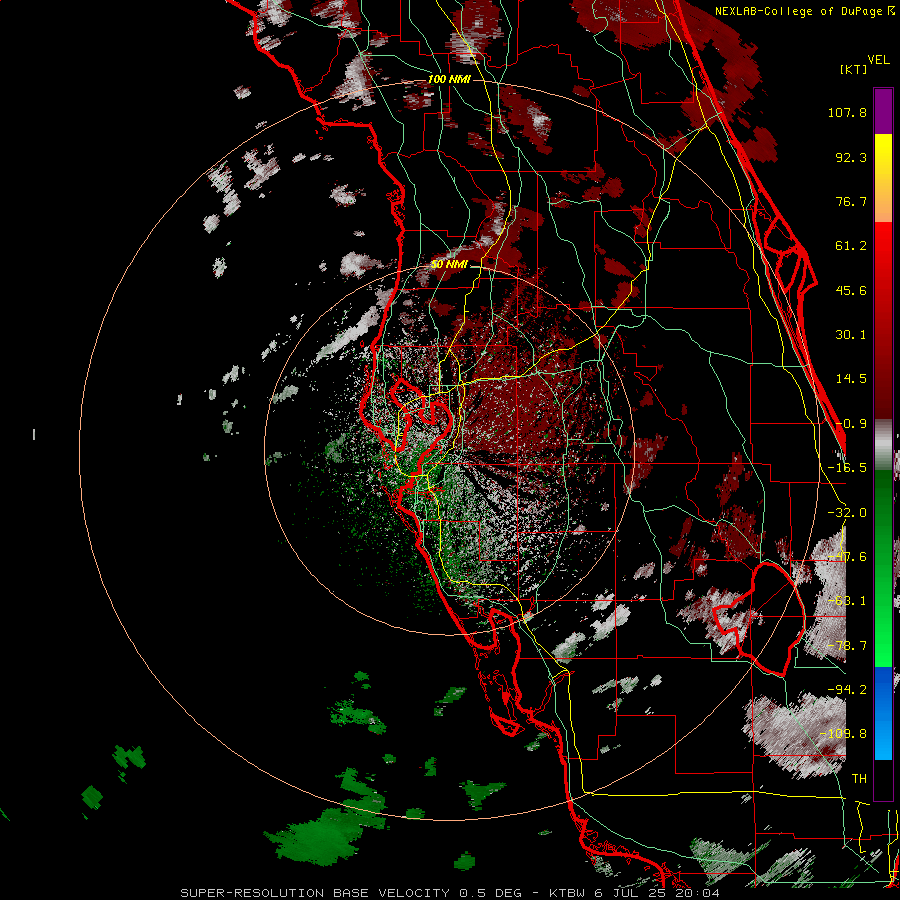900x900 pixels.
Task: Click the -63.1 value on velocity scale
Action: click(x=847, y=601)
